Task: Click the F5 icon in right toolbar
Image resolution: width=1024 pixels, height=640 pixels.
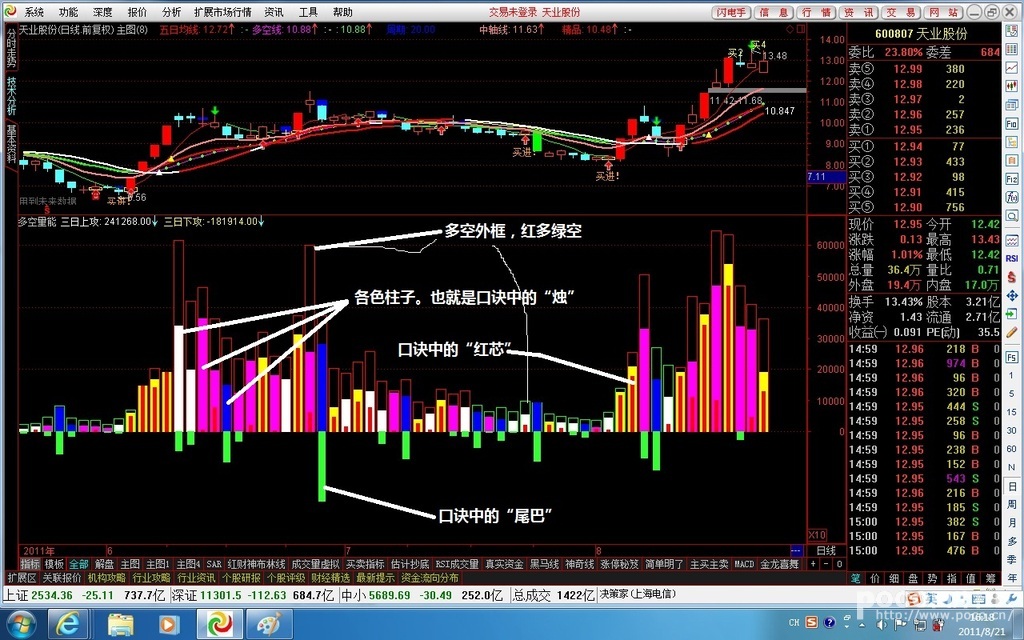Action: point(1012,357)
